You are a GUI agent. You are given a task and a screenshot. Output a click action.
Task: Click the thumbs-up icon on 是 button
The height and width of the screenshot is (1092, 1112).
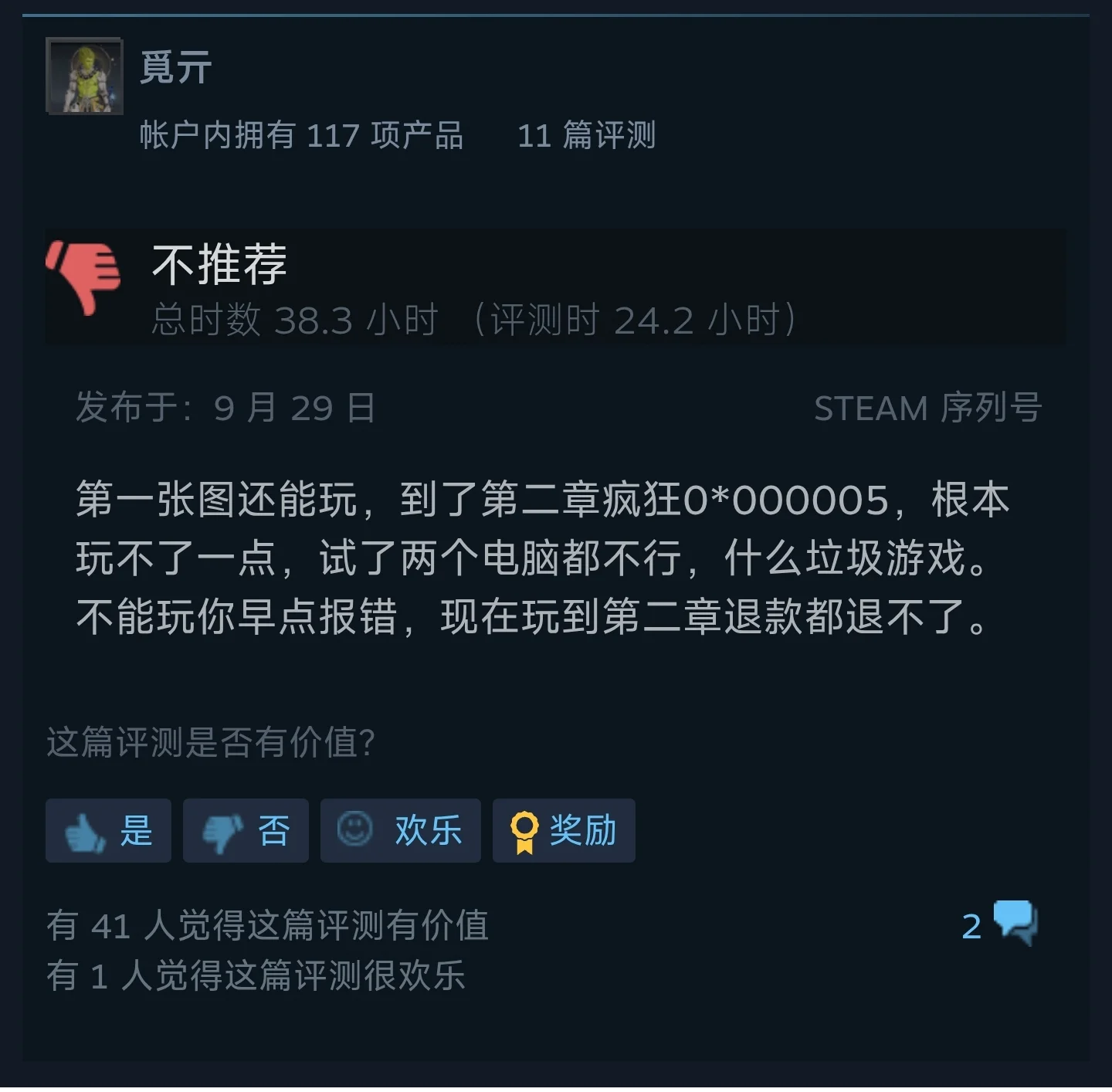point(84,832)
